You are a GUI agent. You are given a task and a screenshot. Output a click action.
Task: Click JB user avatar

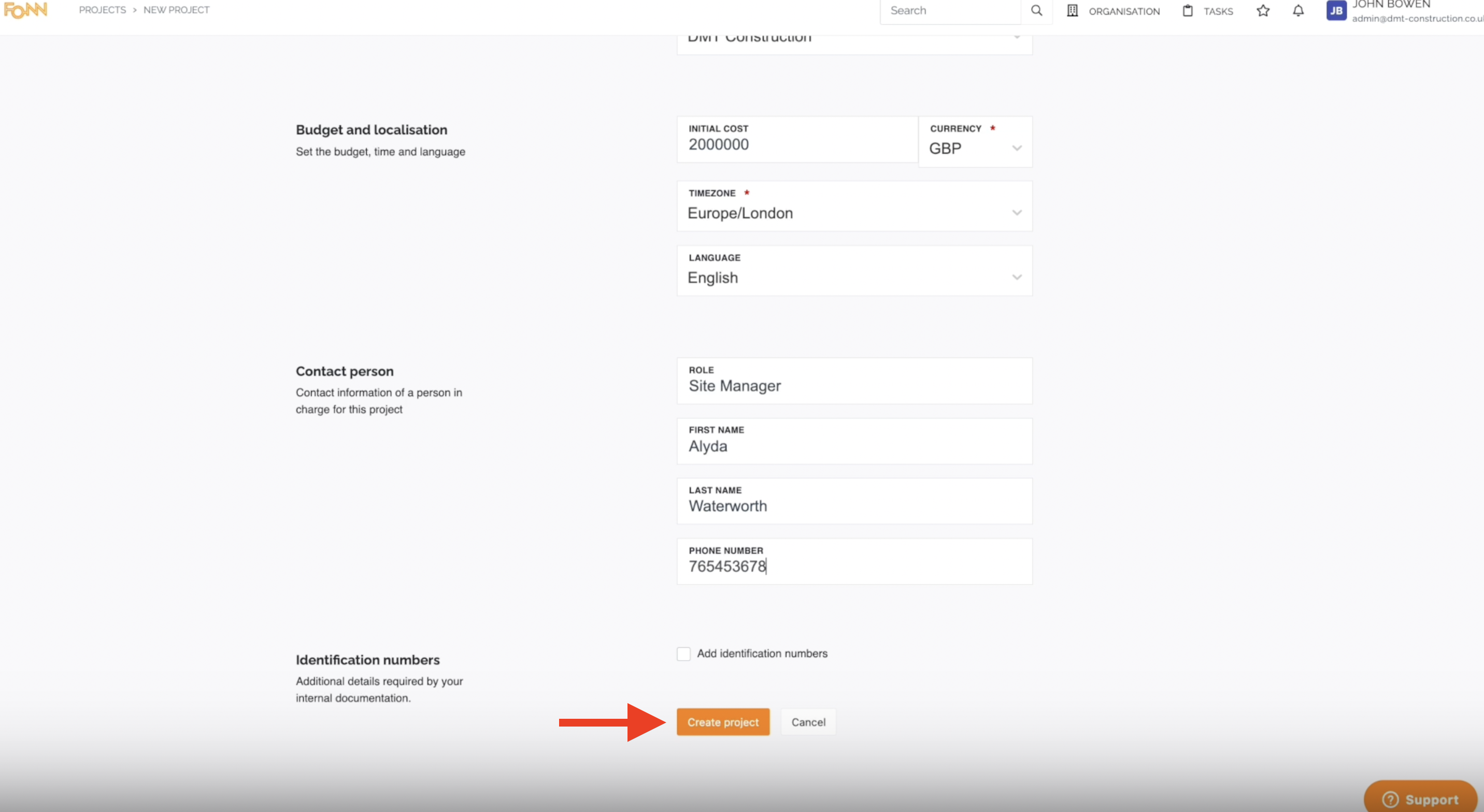[1336, 10]
